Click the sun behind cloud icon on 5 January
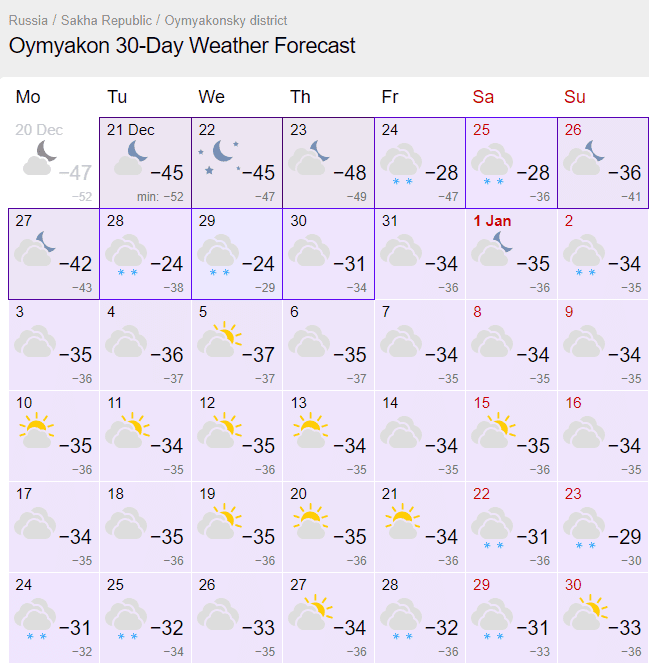The image size is (649, 669). pyautogui.click(x=219, y=340)
